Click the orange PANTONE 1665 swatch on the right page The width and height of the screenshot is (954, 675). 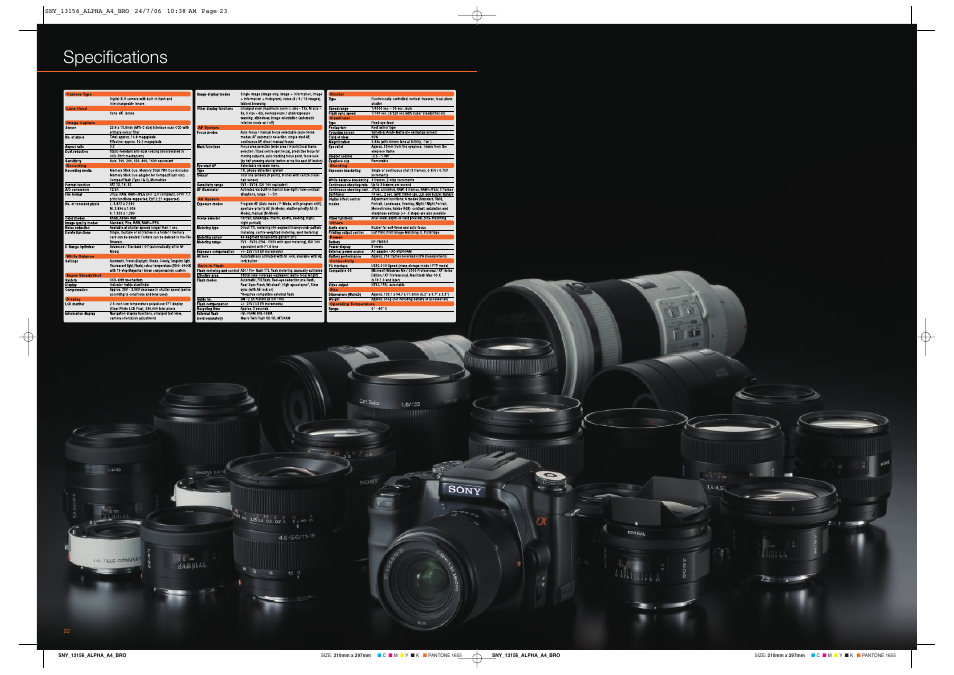tap(858, 656)
